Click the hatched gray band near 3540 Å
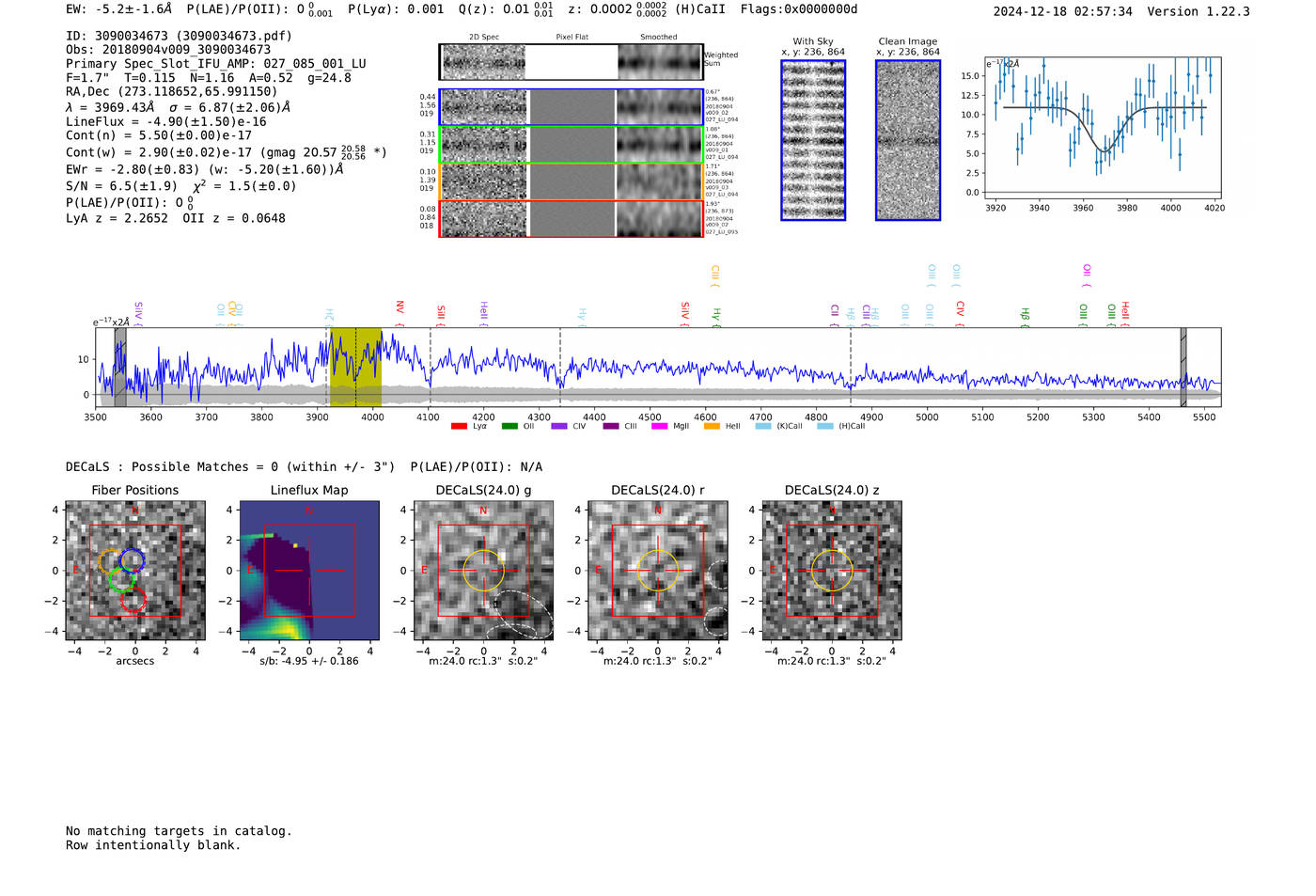This screenshot has width=1316, height=896. pyautogui.click(x=120, y=367)
